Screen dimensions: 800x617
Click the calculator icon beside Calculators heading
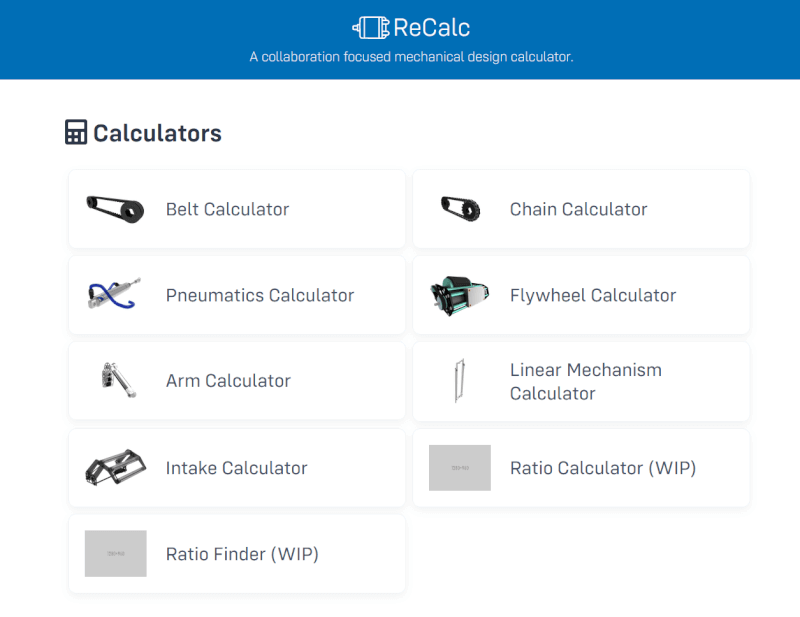[76, 132]
